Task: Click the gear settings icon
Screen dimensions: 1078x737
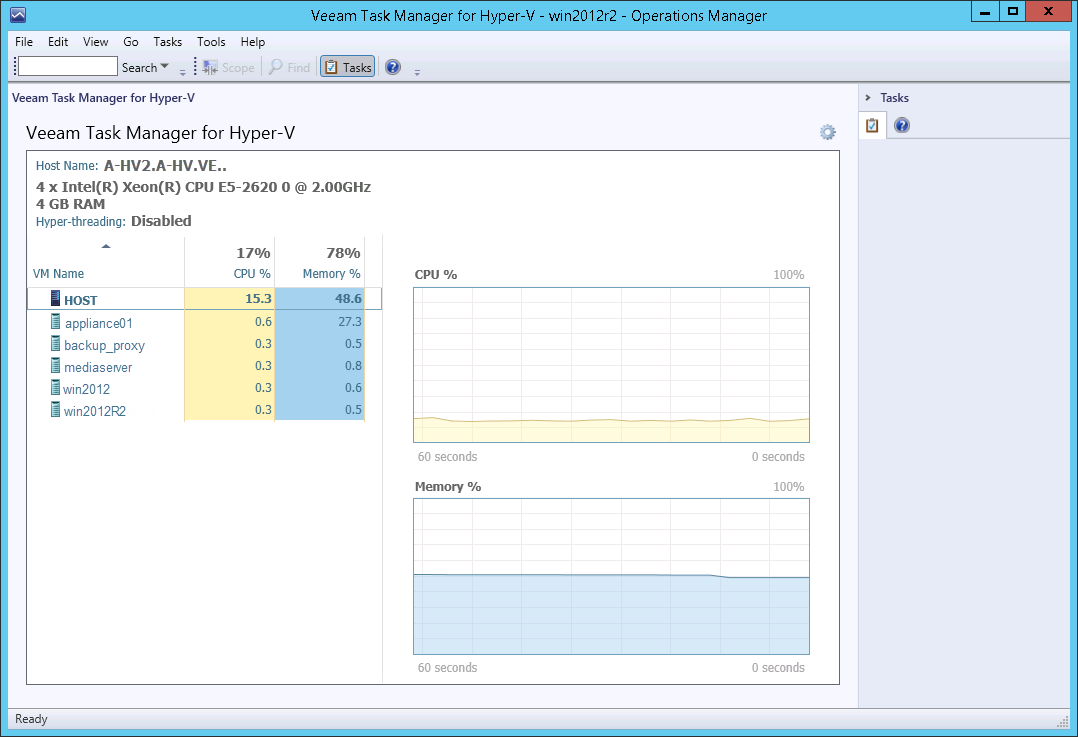Action: point(828,132)
